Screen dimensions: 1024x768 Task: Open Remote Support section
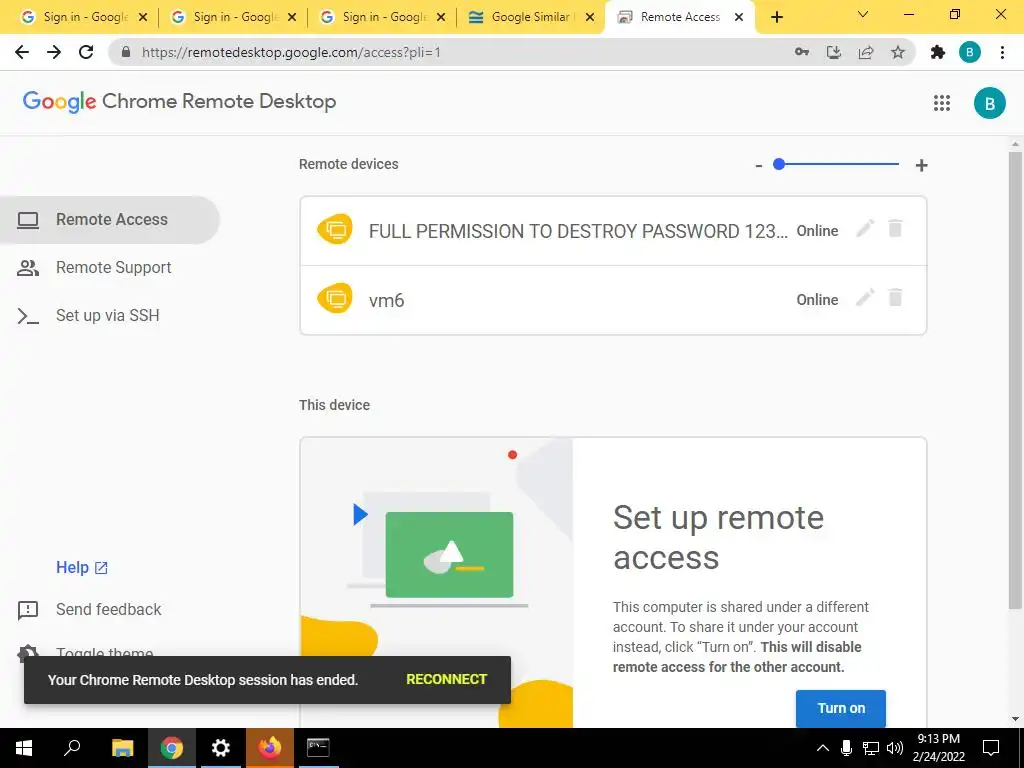point(110,268)
